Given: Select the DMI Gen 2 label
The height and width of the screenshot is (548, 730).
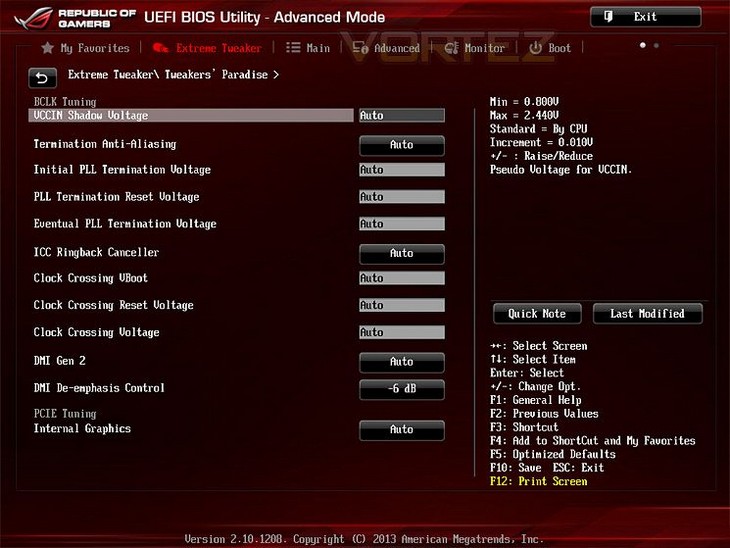Looking at the screenshot, I should 59,361.
